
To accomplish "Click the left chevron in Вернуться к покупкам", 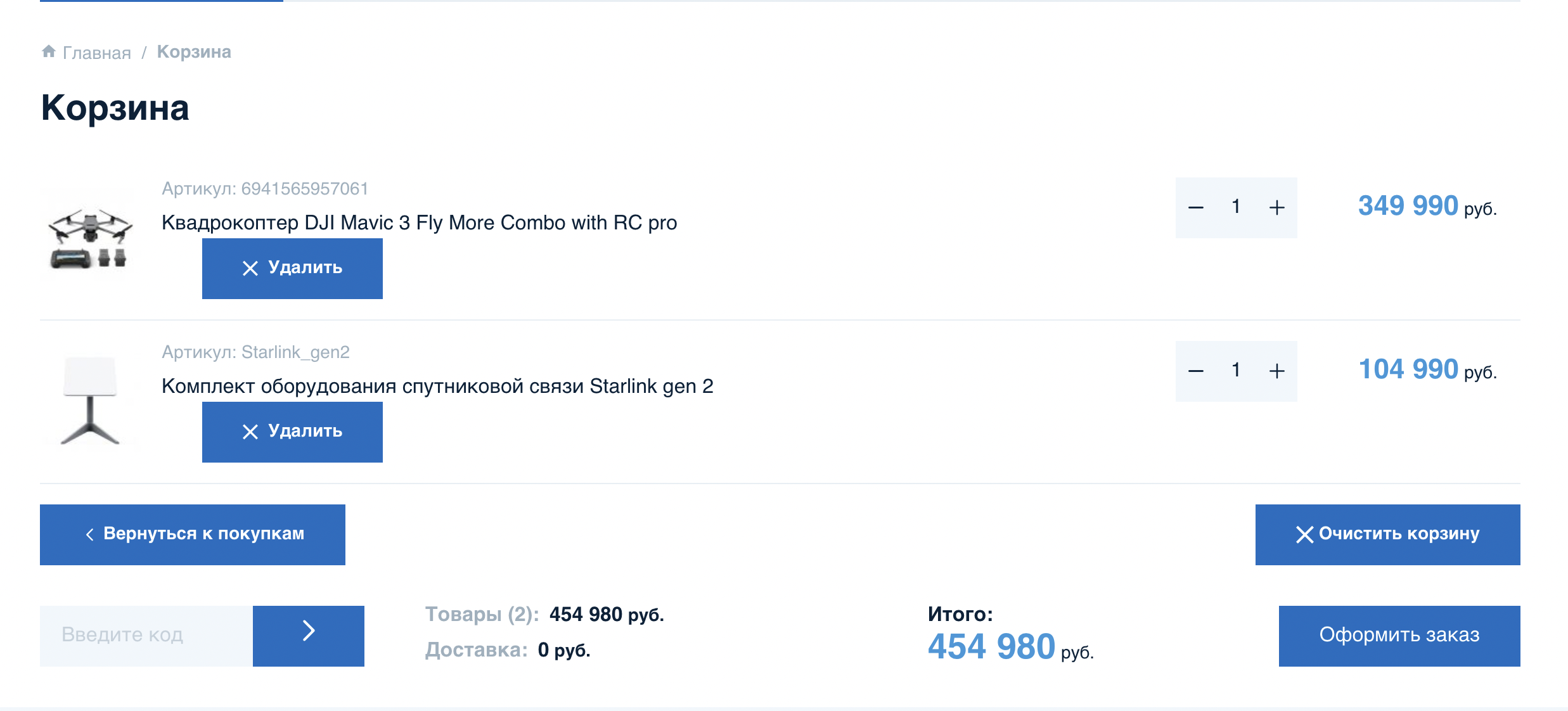I will 91,534.
